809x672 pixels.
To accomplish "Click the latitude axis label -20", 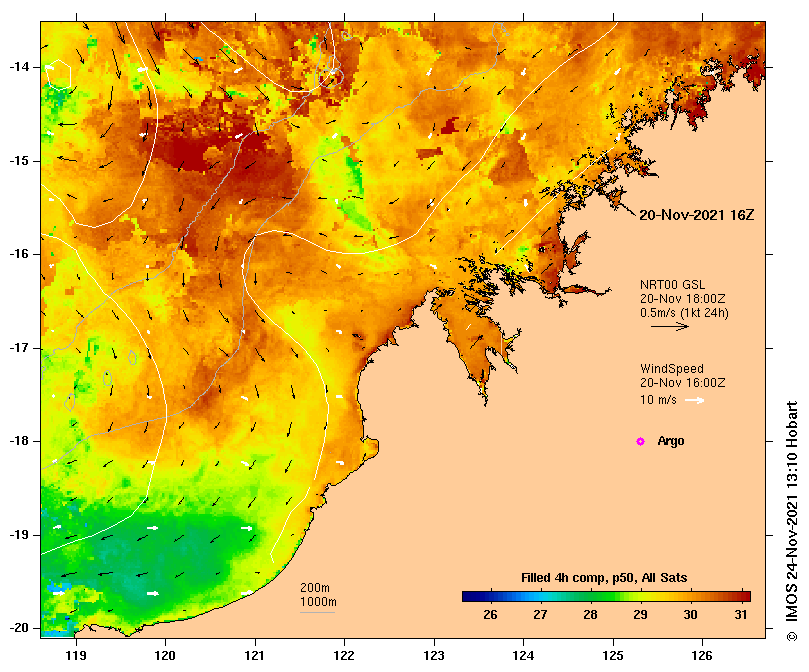I will (x=20, y=628).
